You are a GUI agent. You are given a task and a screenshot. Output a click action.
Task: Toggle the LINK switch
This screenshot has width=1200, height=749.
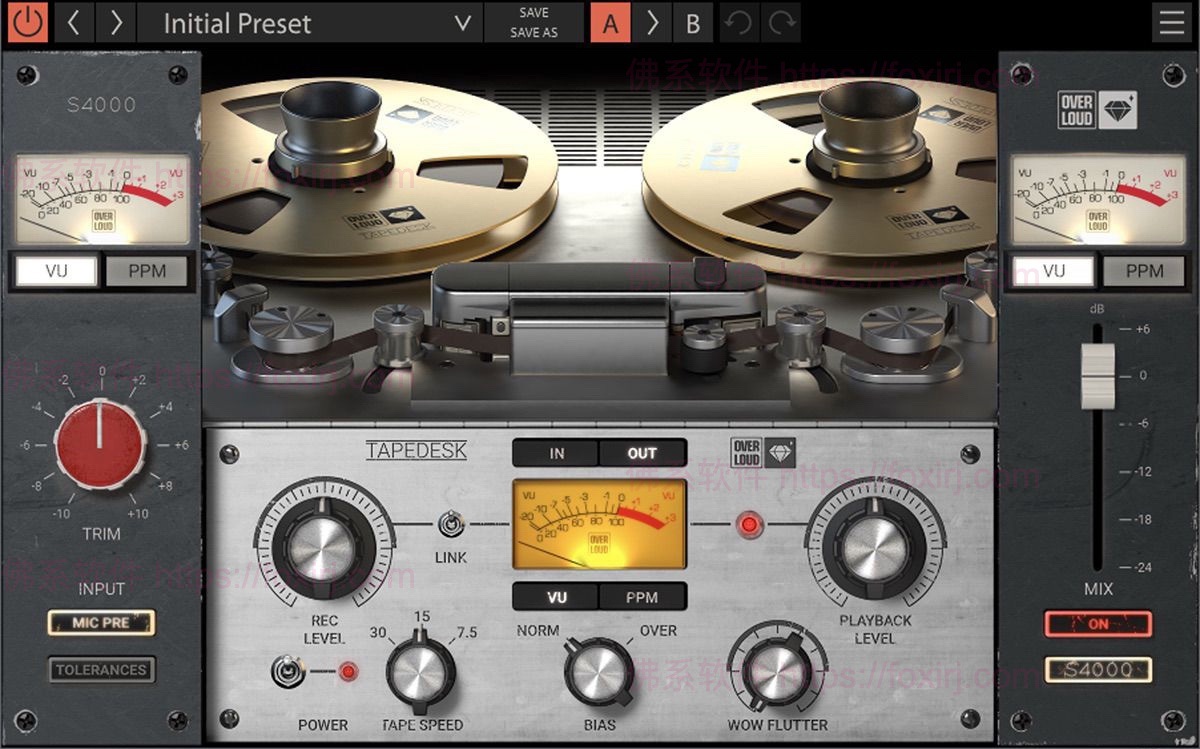[452, 525]
